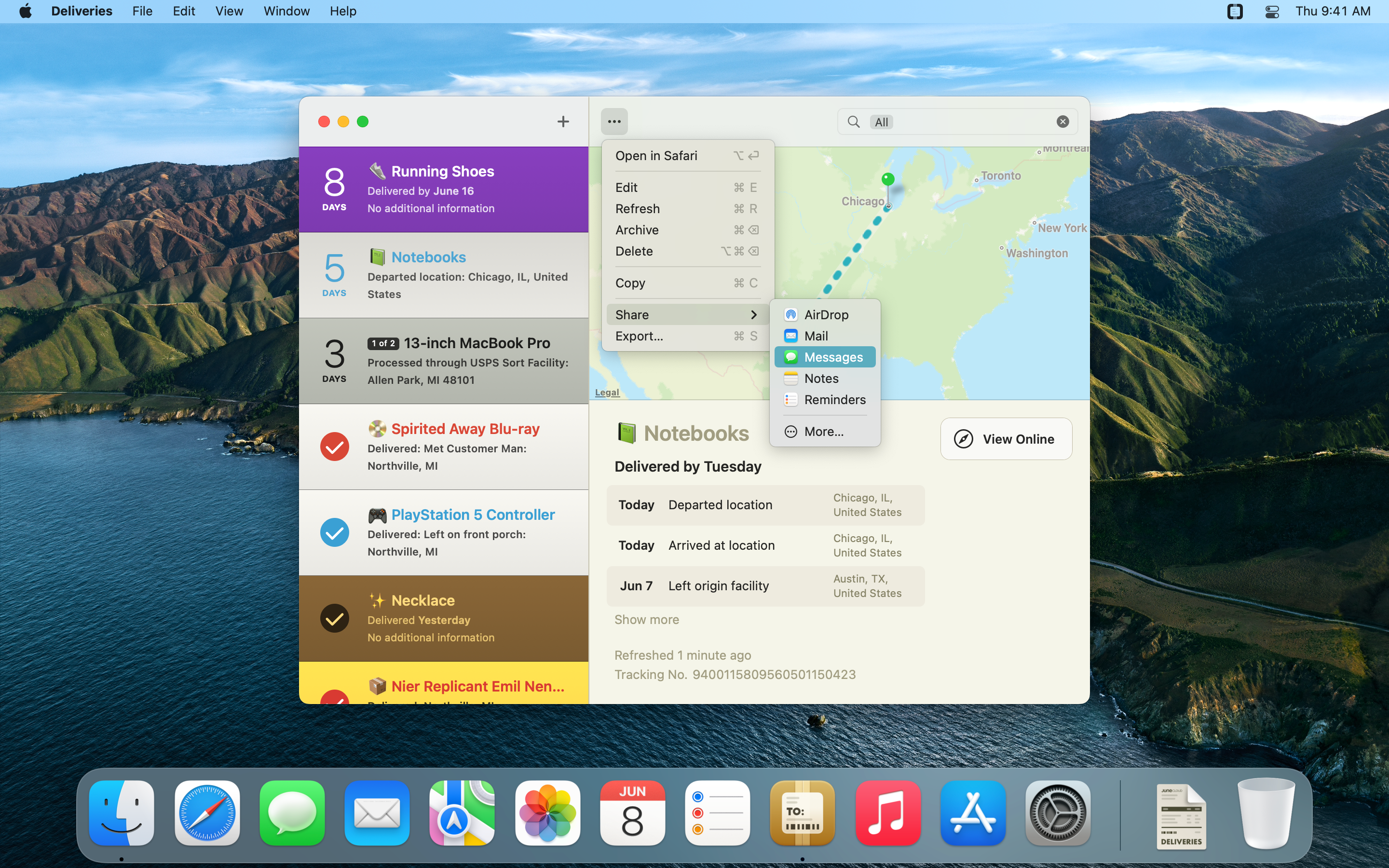This screenshot has height=868, width=1389.
Task: Click the AirDrop share option
Action: pos(825,314)
